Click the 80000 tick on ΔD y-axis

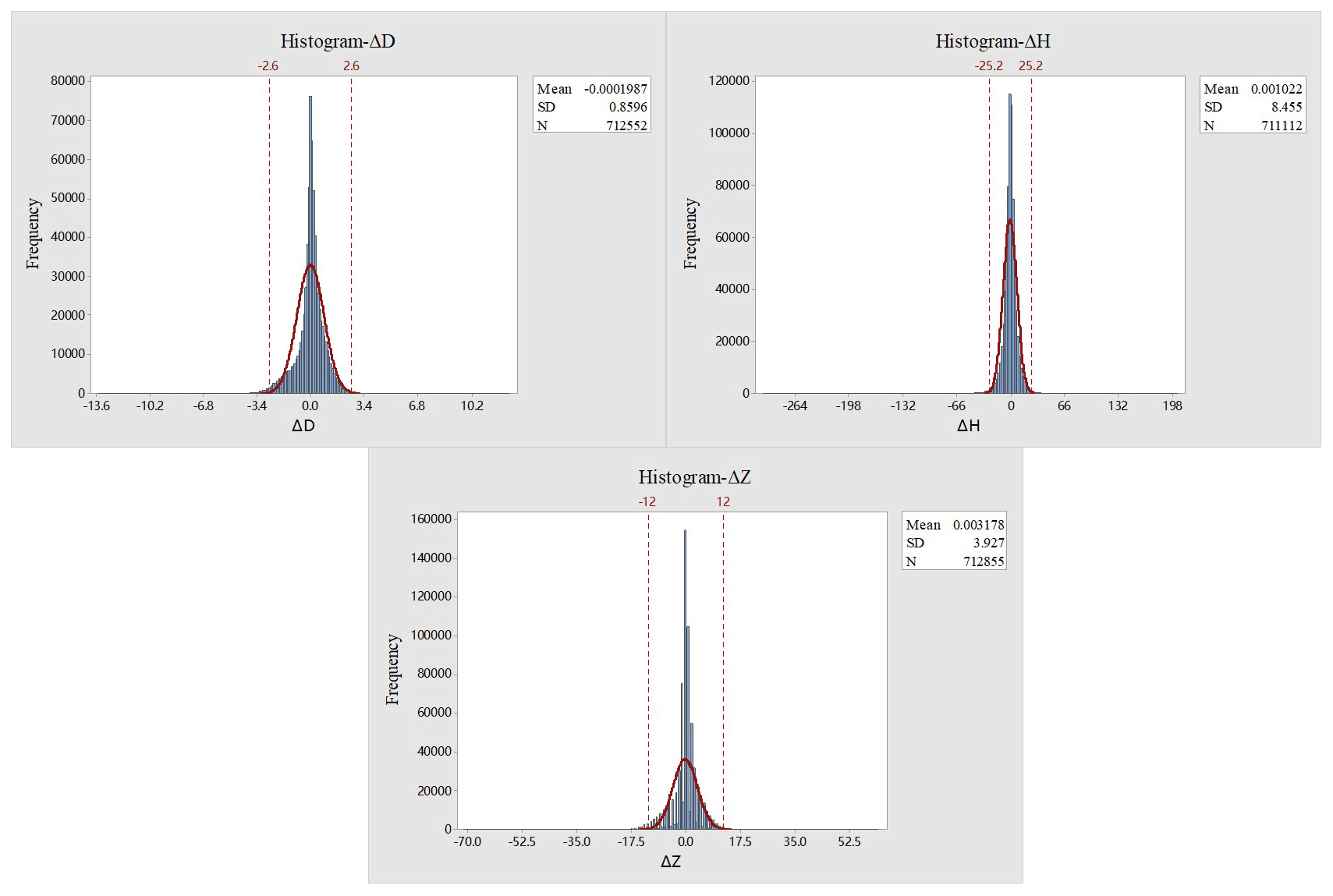(68, 81)
